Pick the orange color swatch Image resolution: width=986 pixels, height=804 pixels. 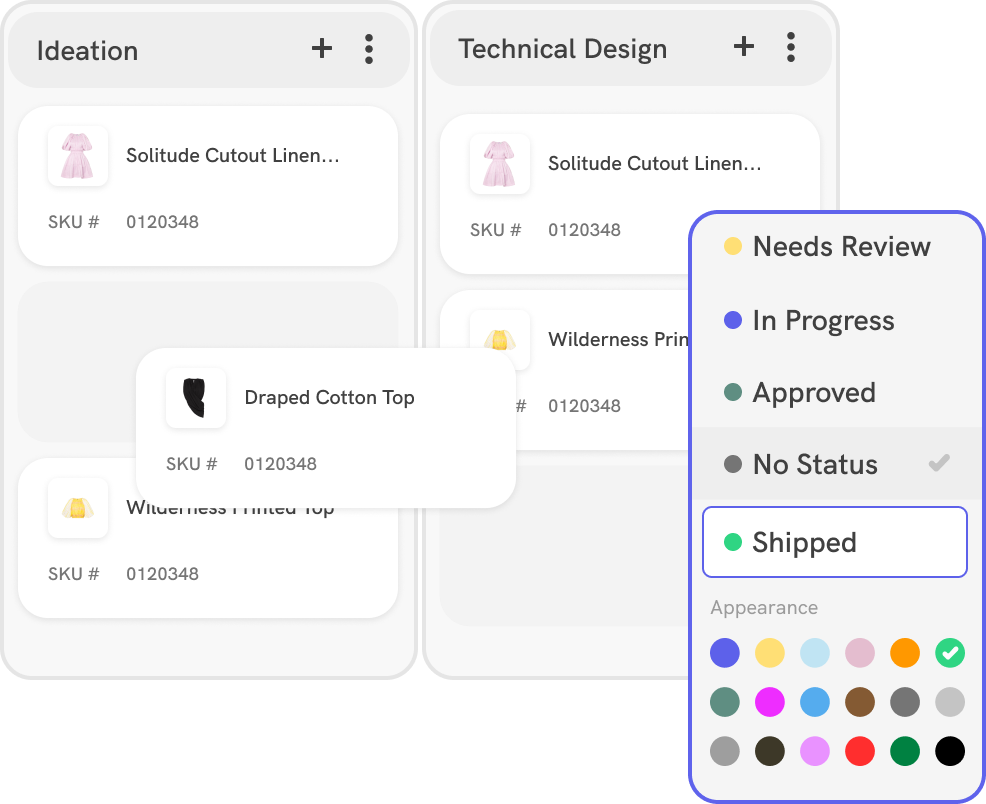(905, 653)
